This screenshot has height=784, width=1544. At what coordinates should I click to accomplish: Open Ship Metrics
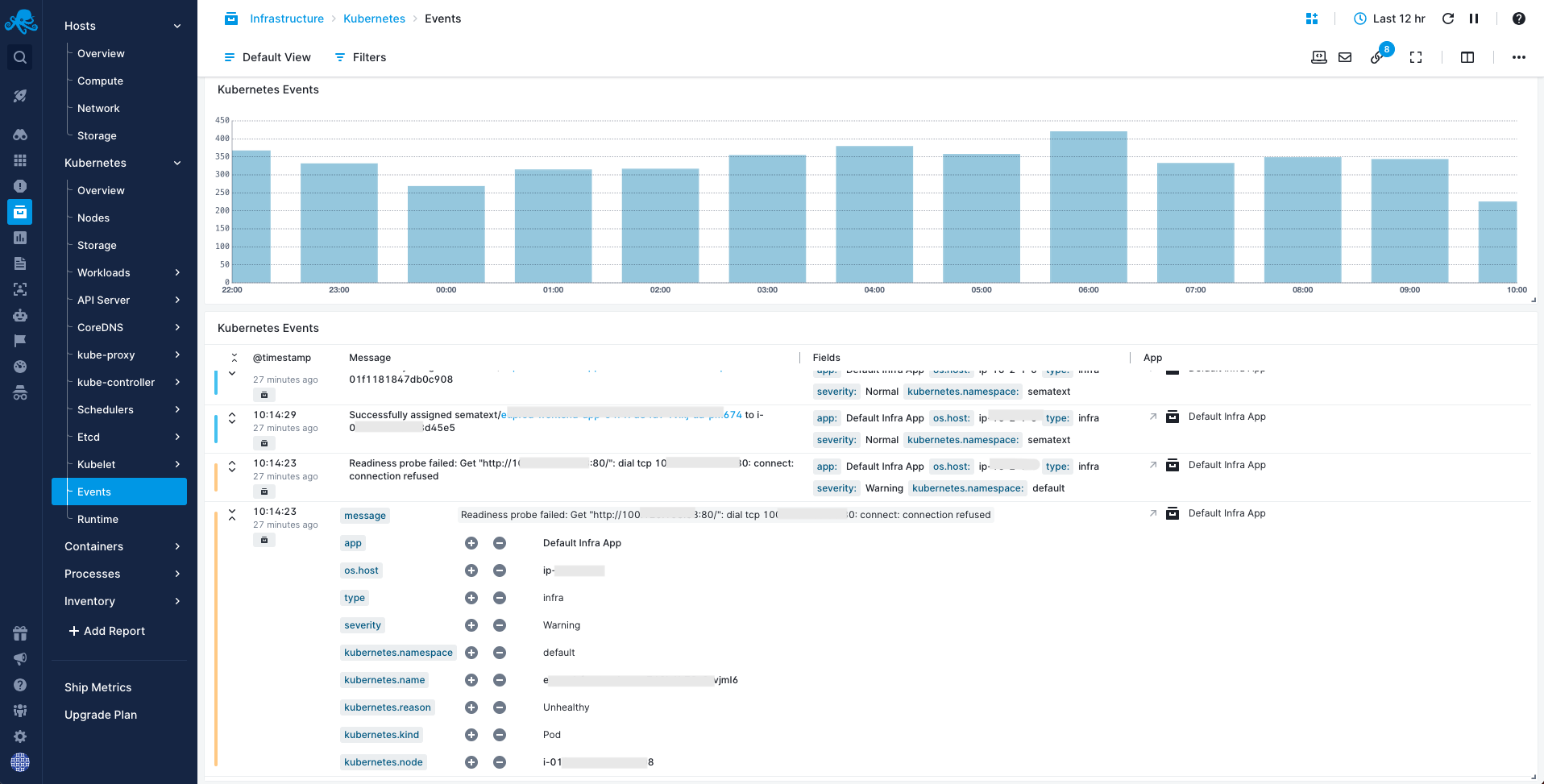(98, 687)
